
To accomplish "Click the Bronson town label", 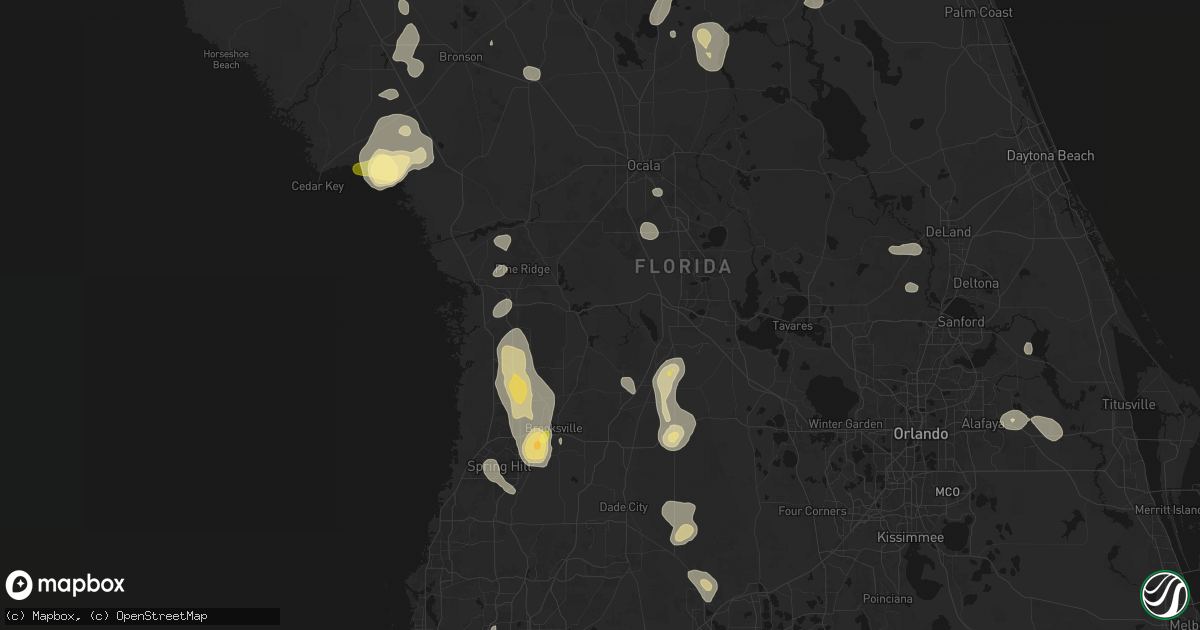I will point(461,57).
